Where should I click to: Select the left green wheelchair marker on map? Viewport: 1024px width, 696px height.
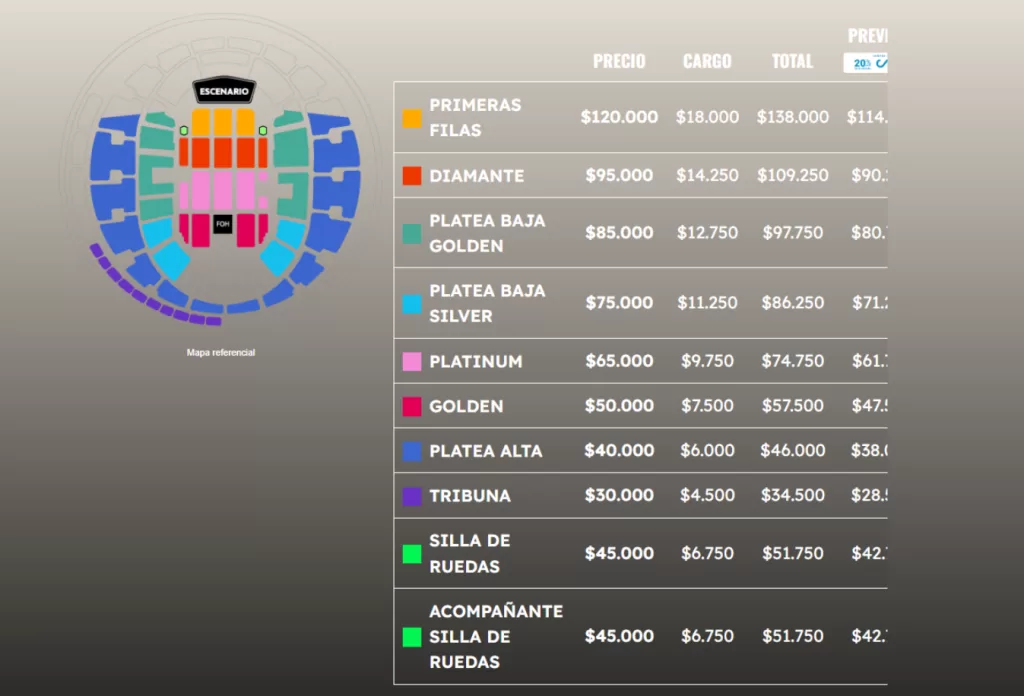click(184, 131)
